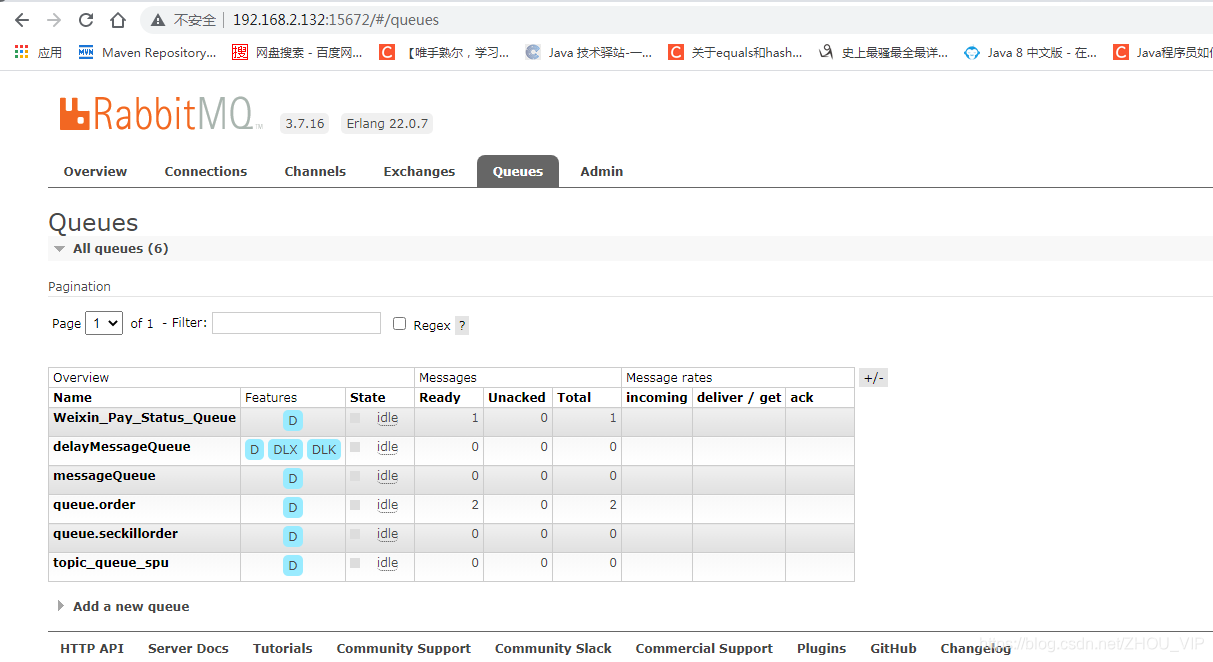Open Java 8 中文版 bookmark
The width and height of the screenshot is (1213, 662).
1031,52
